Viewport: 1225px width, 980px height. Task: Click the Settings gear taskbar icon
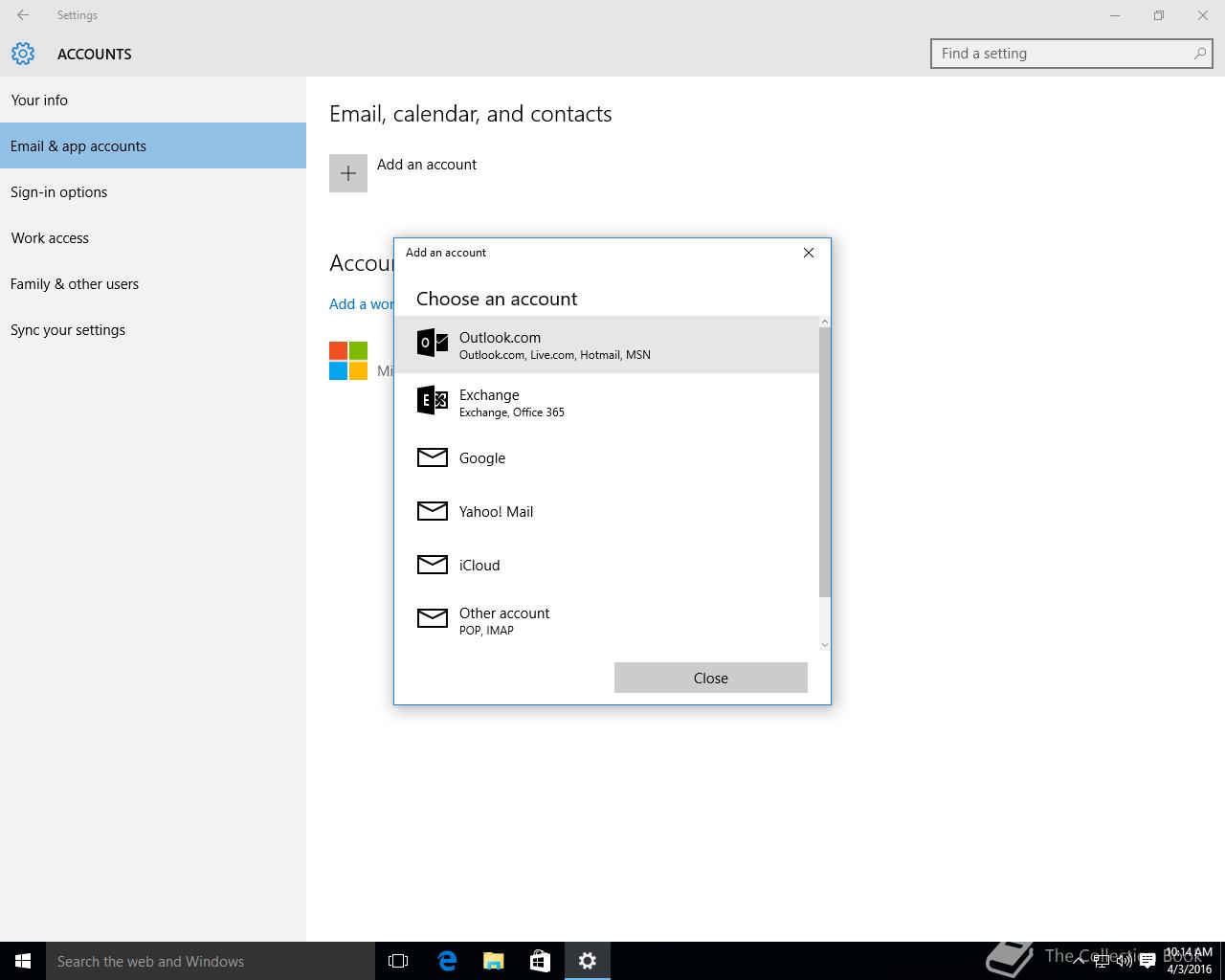[x=588, y=961]
